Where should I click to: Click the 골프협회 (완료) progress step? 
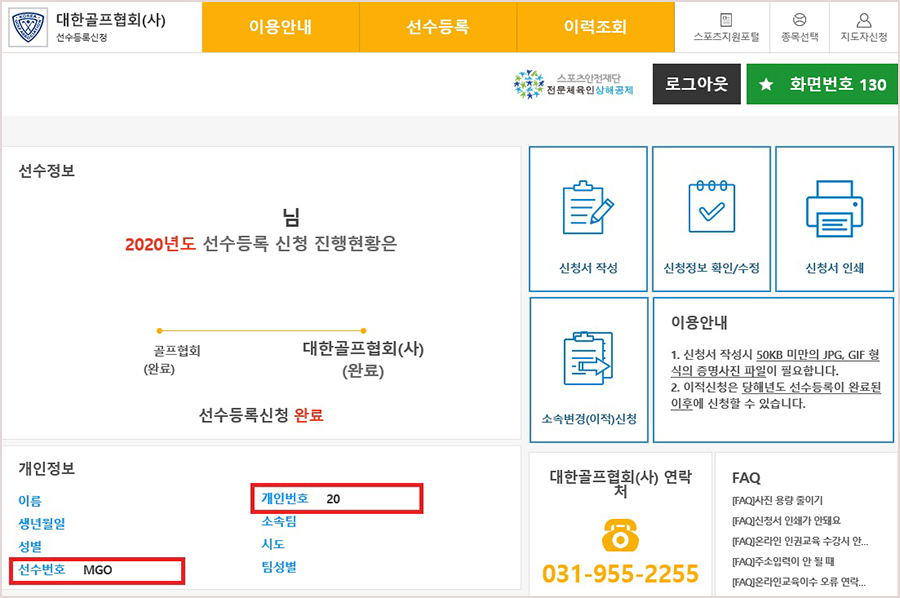click(171, 359)
